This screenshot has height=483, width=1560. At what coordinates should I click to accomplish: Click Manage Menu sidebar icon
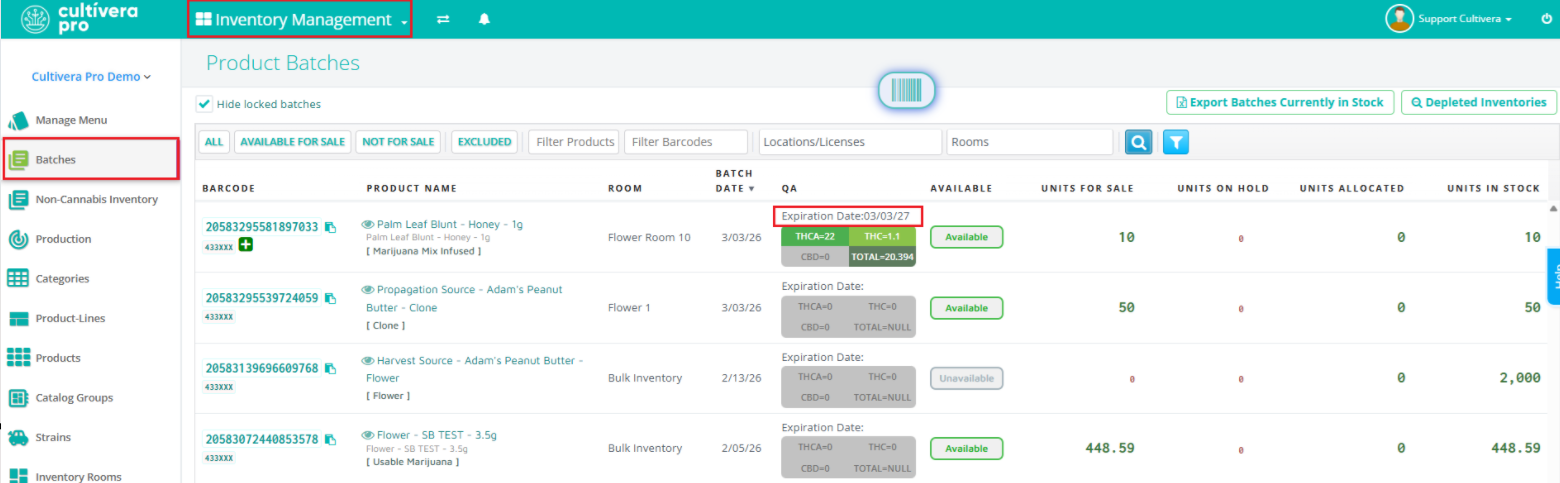(x=18, y=120)
